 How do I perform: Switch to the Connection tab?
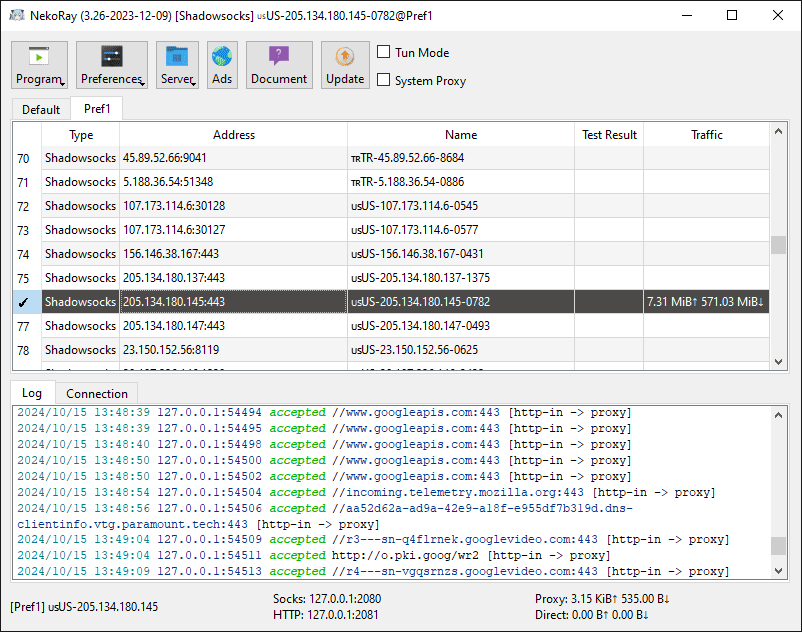click(x=97, y=394)
